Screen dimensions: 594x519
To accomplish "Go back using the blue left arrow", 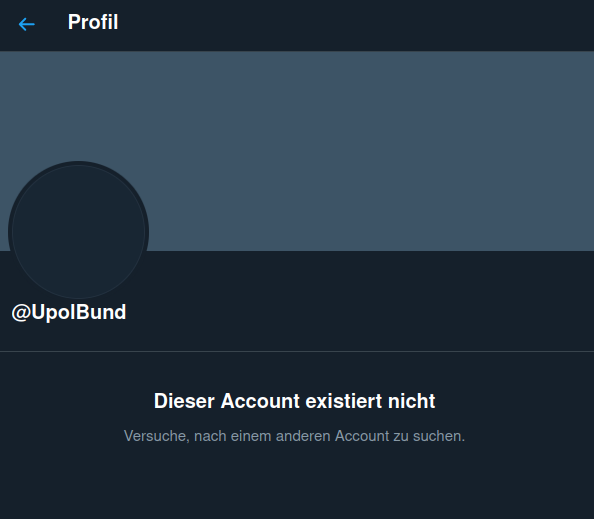I will pyautogui.click(x=27, y=24).
